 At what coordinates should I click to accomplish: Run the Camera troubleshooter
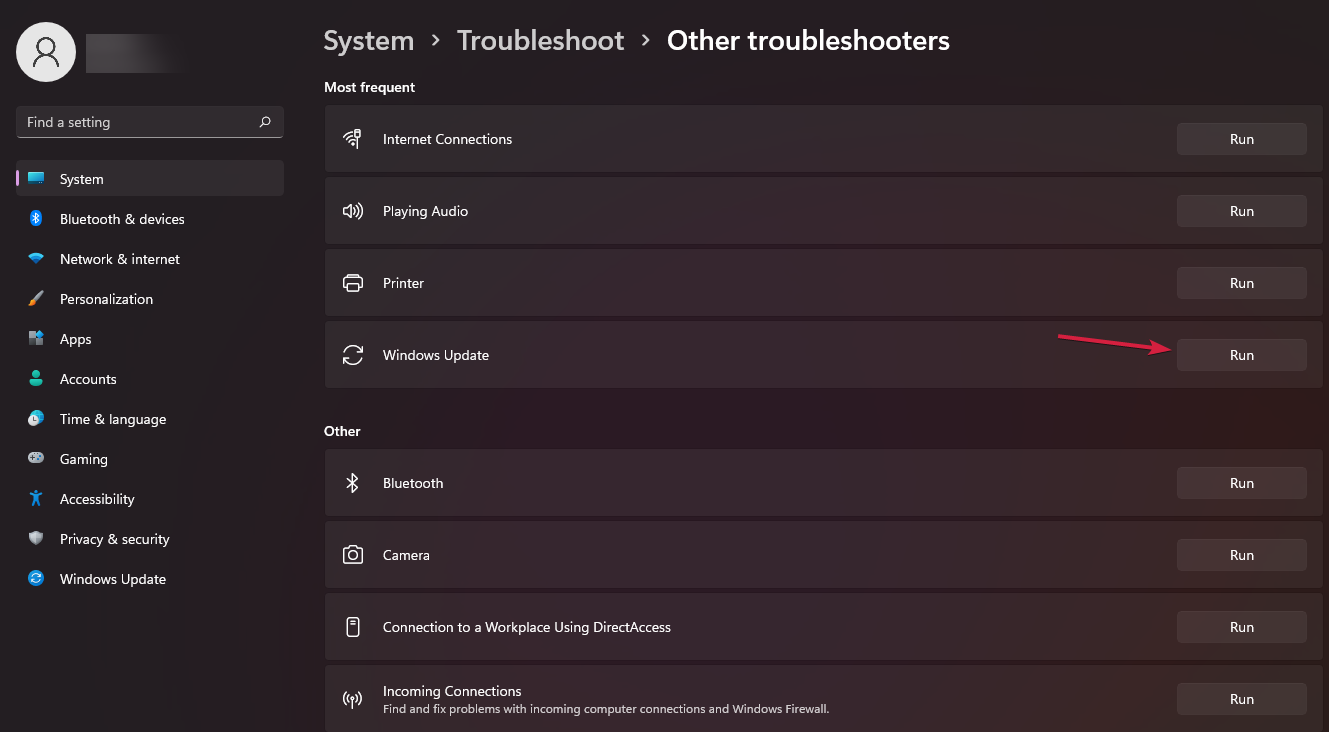tap(1241, 555)
